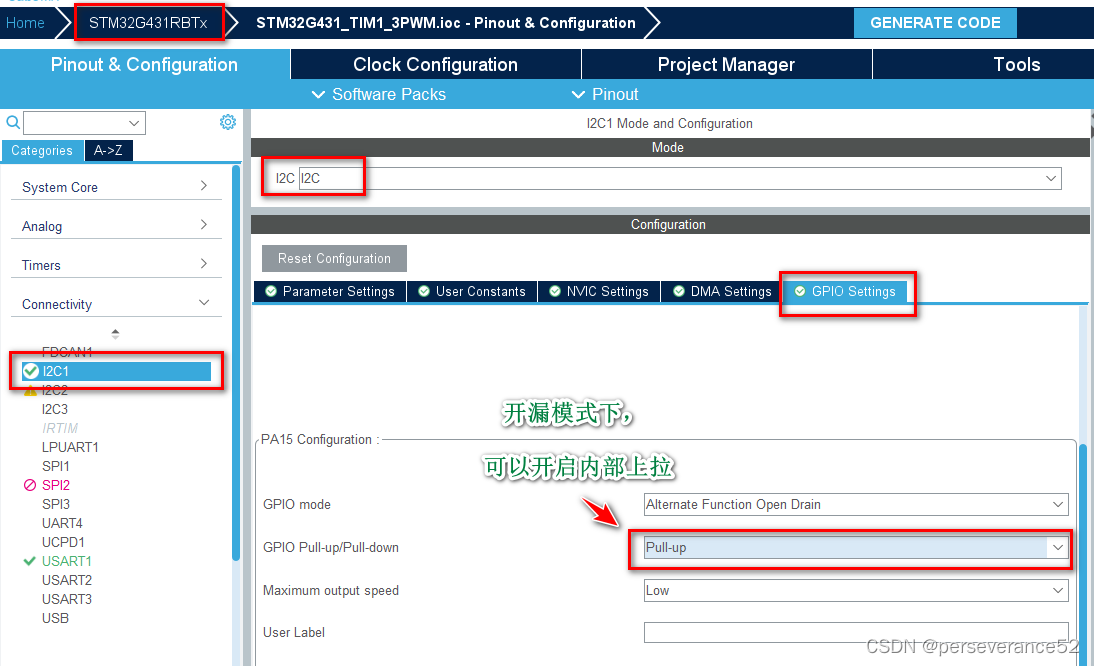Select the Categories view tab
The height and width of the screenshot is (666, 1094).
42,151
